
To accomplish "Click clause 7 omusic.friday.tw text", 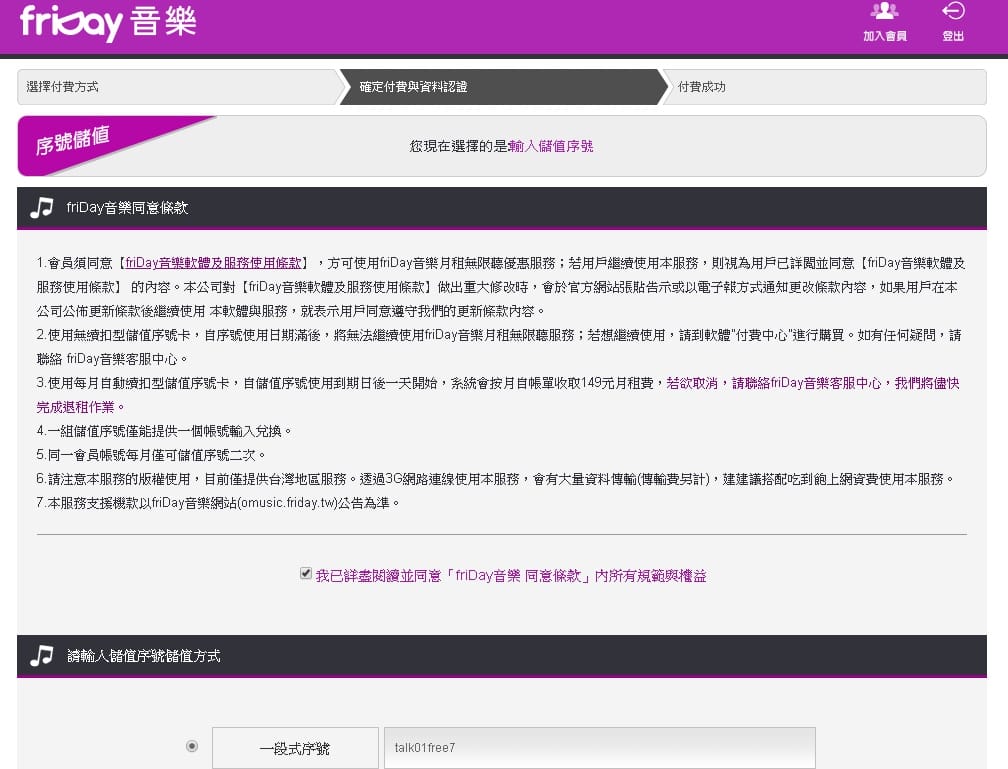I will 219,503.
